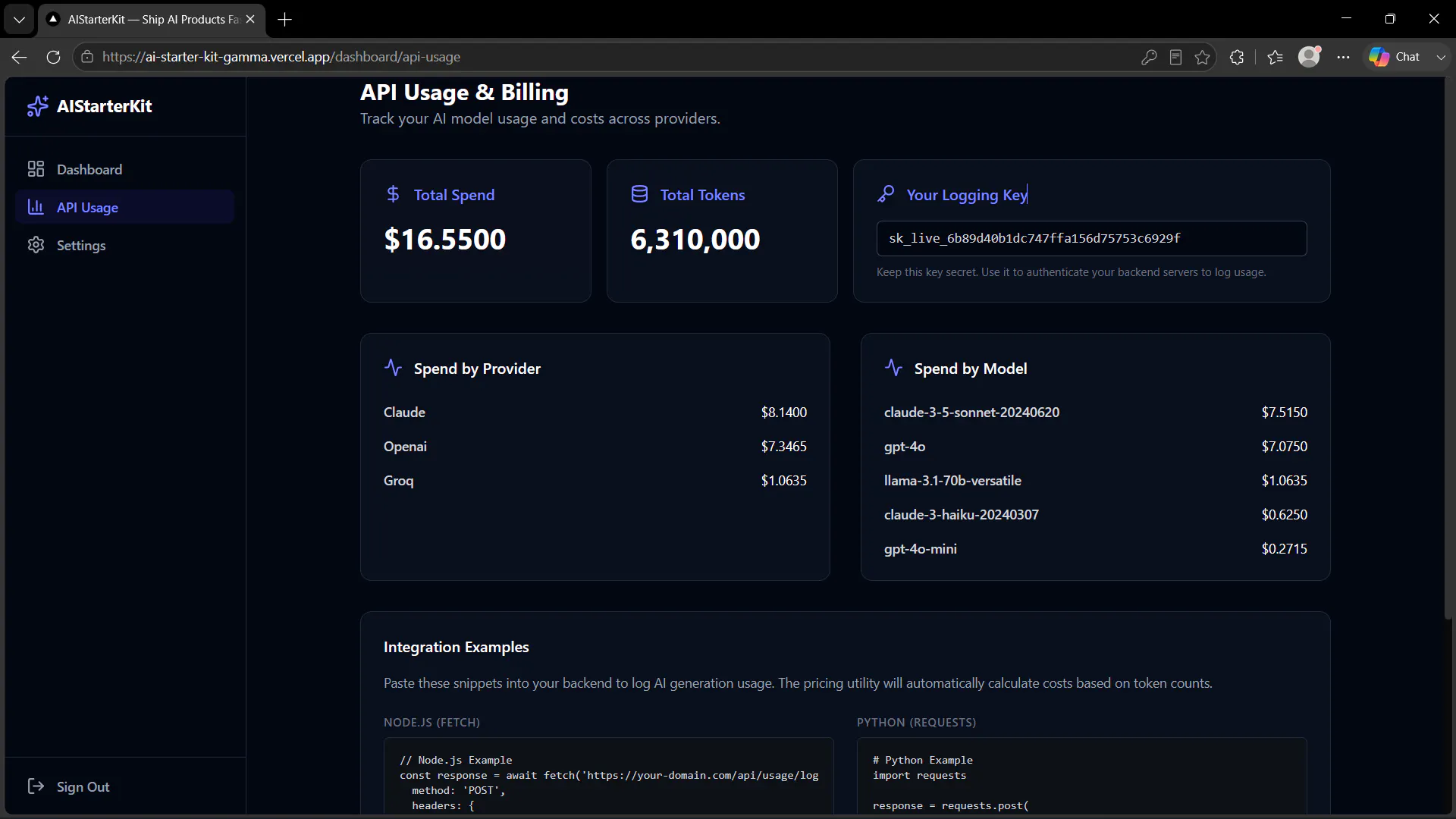The width and height of the screenshot is (1456, 819).
Task: Click the Openai provider row label
Action: [x=405, y=446]
